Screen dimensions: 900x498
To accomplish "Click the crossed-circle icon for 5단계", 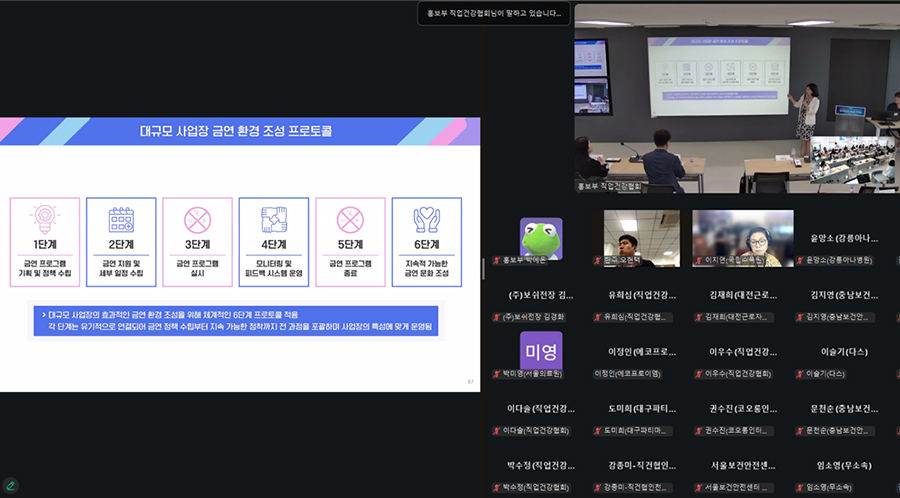I will coord(350,219).
